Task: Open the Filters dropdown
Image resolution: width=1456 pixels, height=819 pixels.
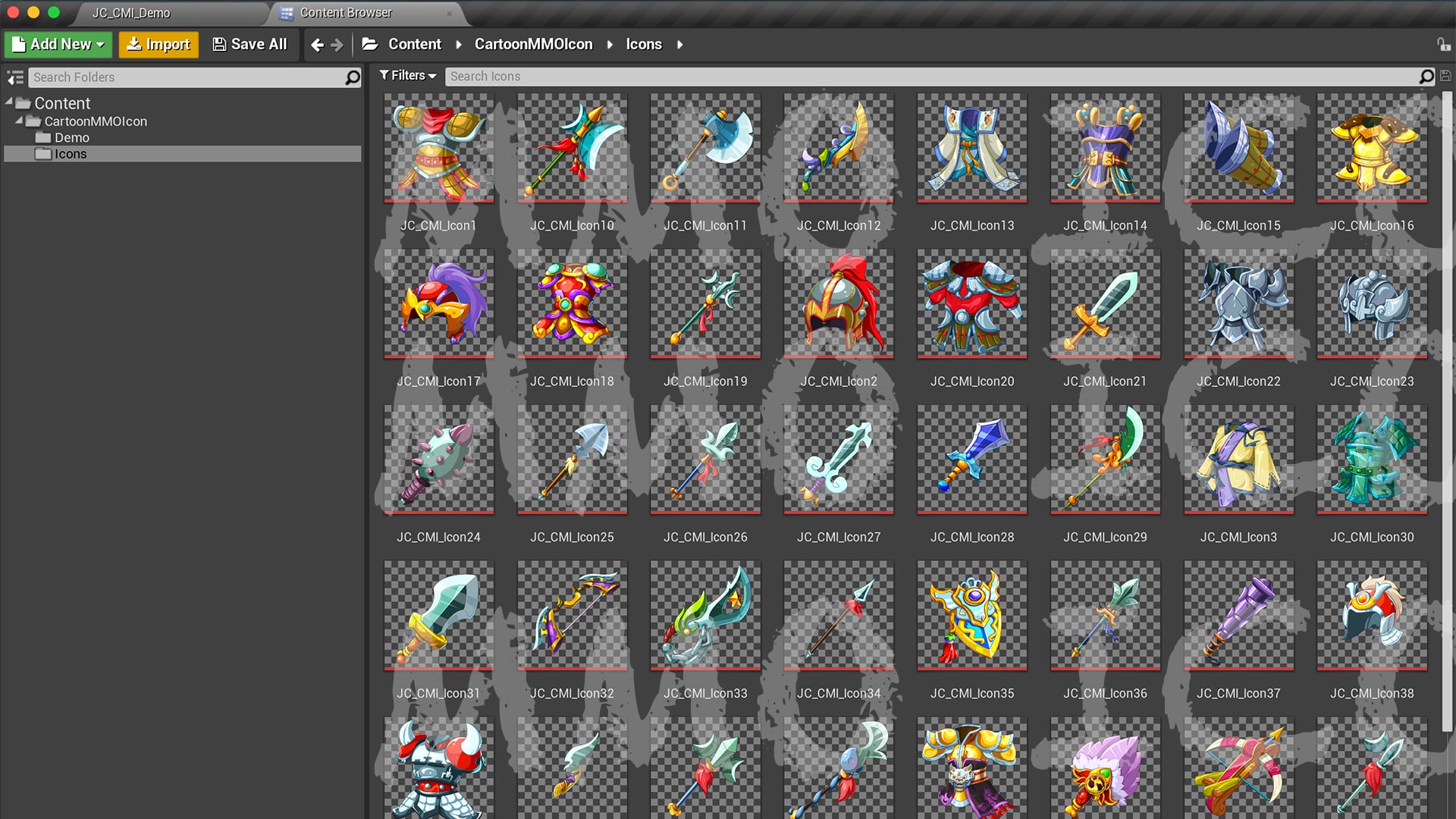Action: [x=408, y=75]
